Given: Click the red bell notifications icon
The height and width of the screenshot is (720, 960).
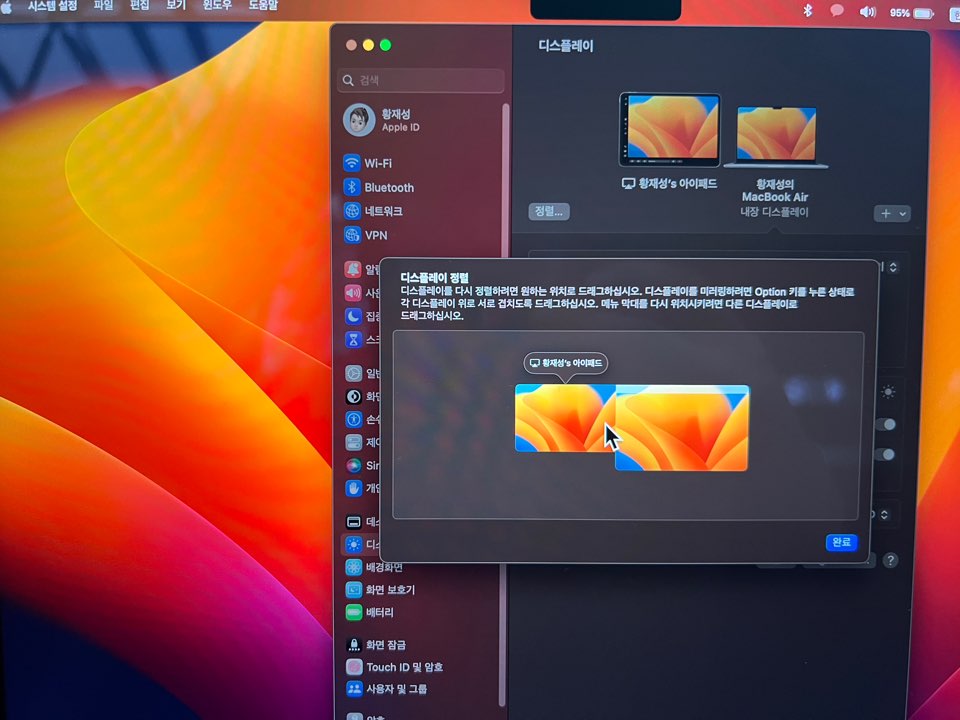Looking at the screenshot, I should pyautogui.click(x=353, y=269).
